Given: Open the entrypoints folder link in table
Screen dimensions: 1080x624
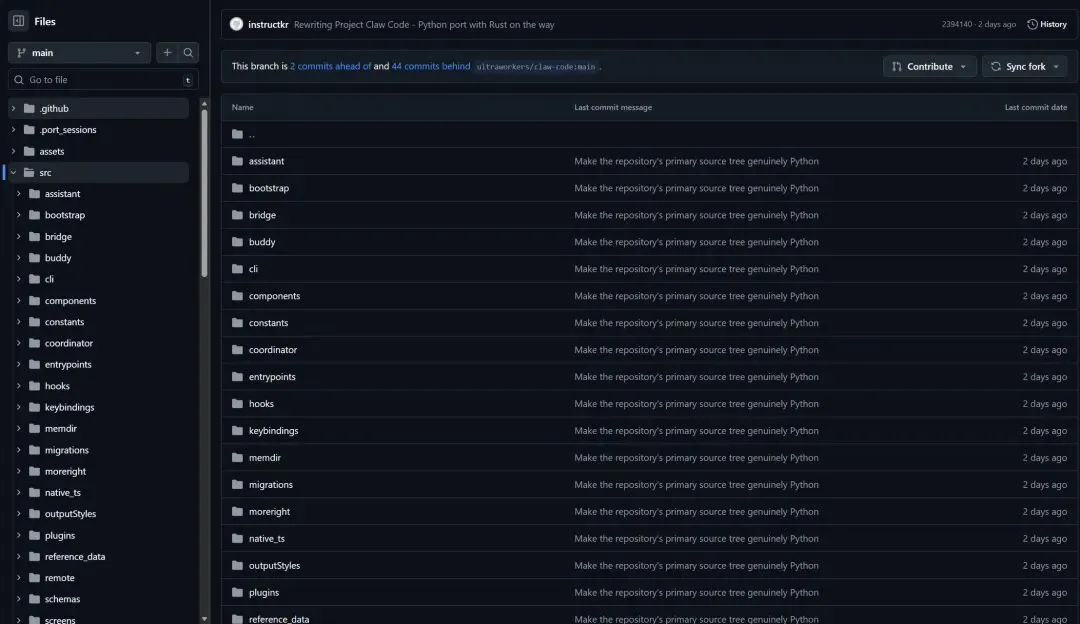Looking at the screenshot, I should tap(272, 377).
